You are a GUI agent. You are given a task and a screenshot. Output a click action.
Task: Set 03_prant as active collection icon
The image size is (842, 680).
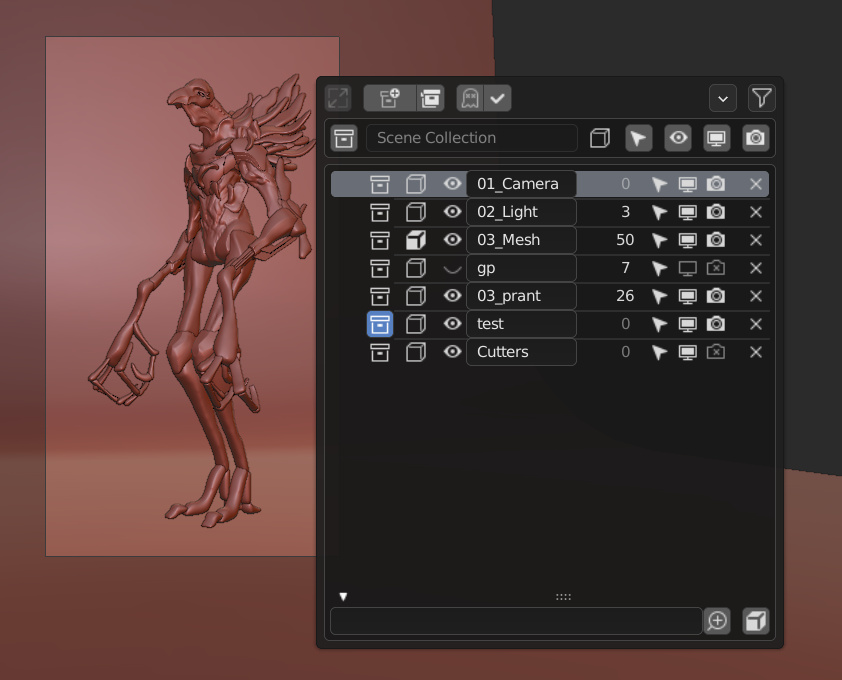[x=380, y=296]
